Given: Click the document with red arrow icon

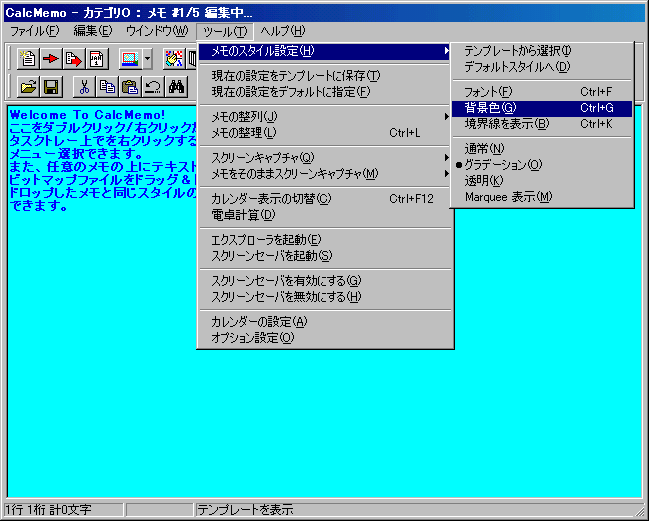Looking at the screenshot, I should 74,59.
